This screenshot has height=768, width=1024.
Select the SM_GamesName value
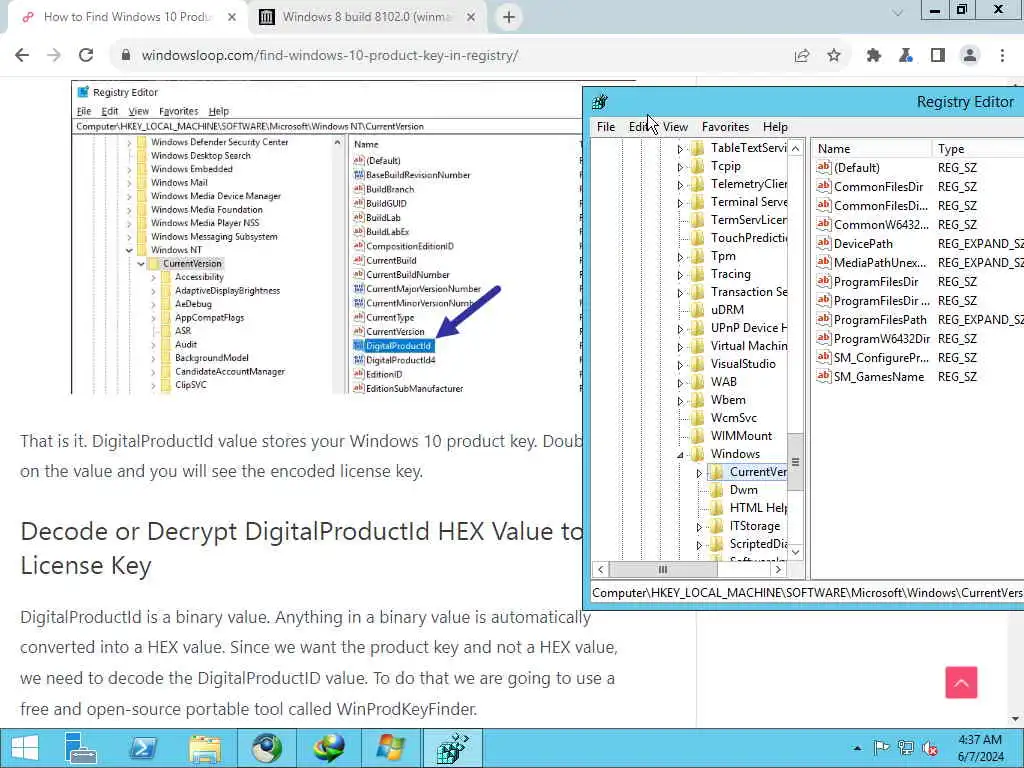(x=878, y=377)
